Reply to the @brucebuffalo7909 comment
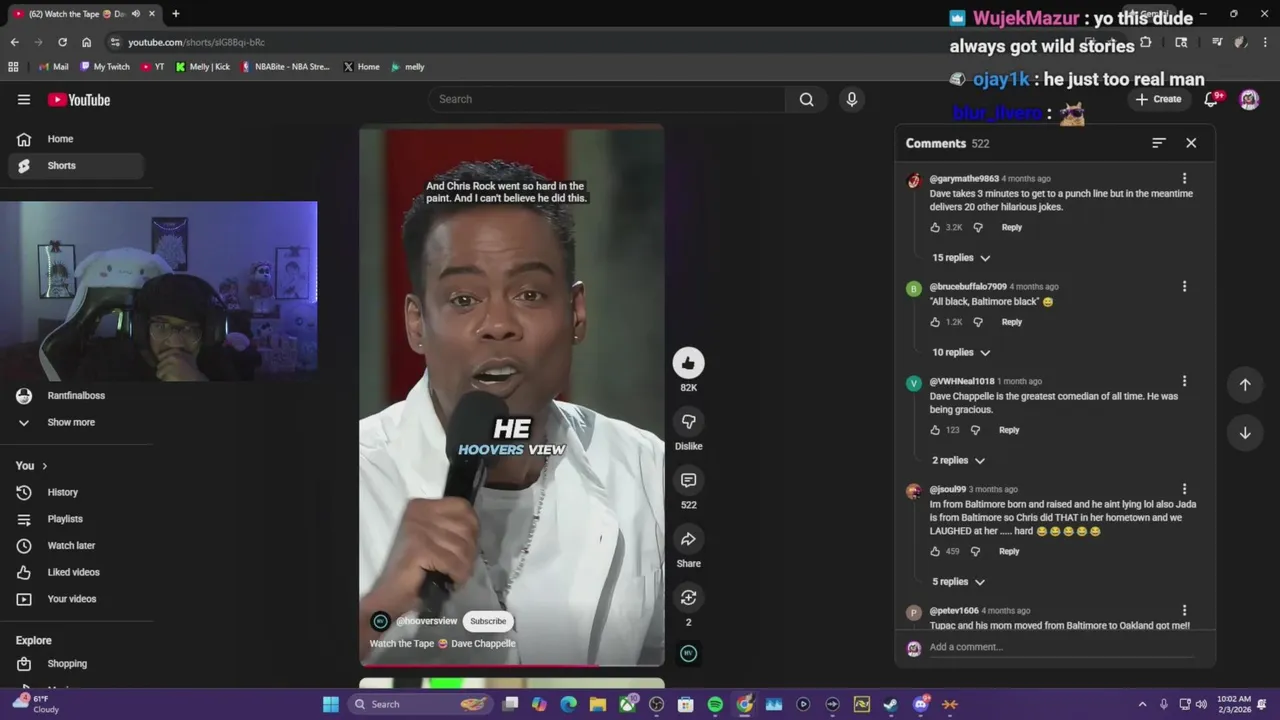Screen dimensions: 1280x720 point(1012,322)
